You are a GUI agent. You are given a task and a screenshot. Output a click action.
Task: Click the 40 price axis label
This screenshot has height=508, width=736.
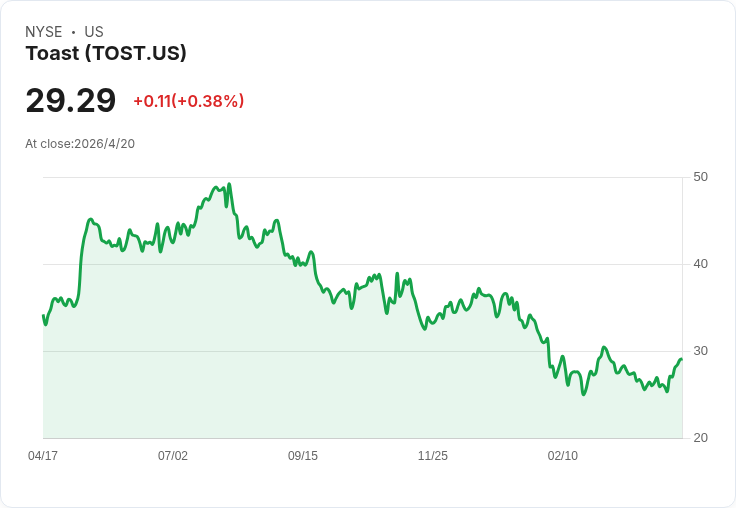[700, 264]
